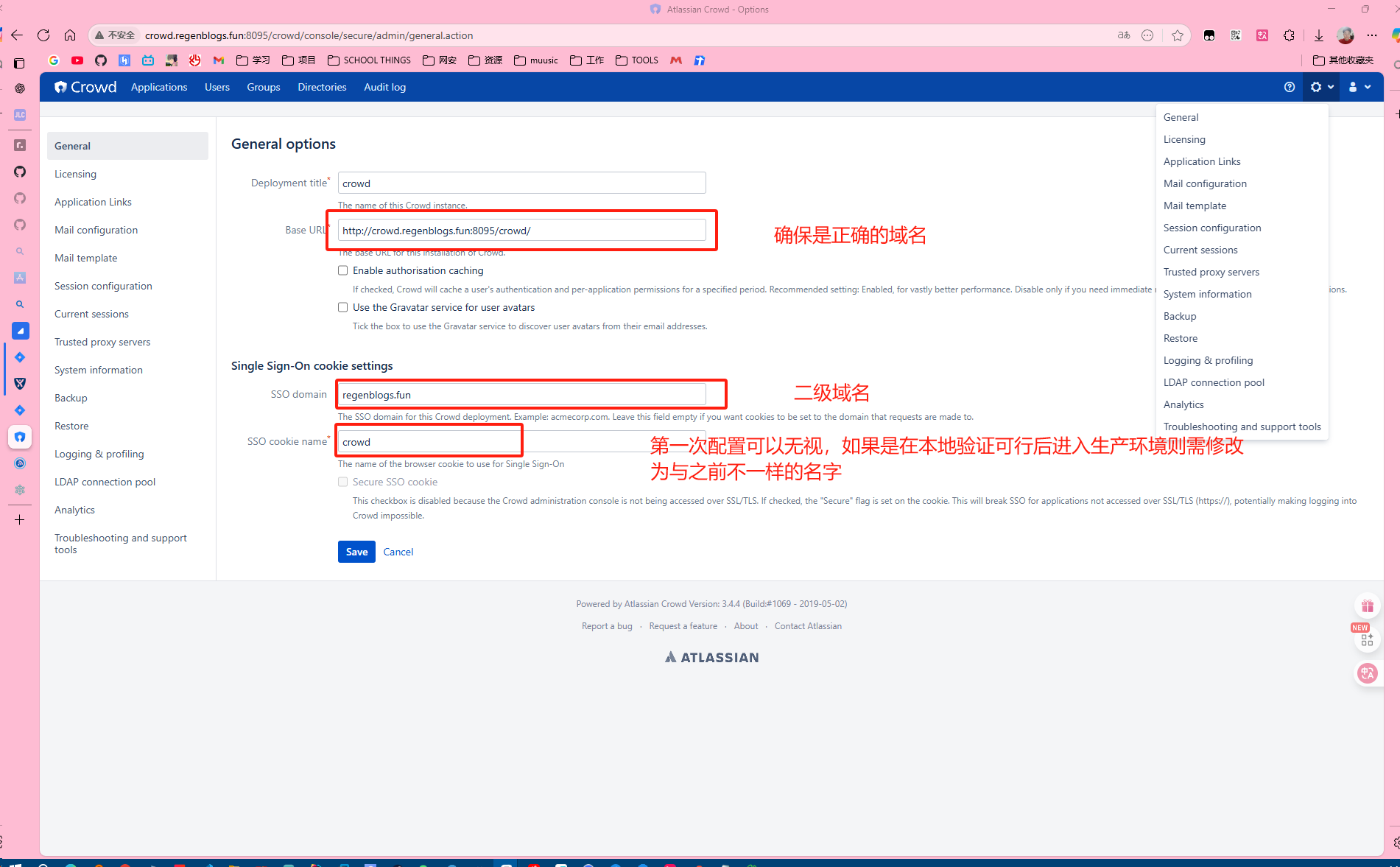Open the administration gear menu
Image resolution: width=1400 pixels, height=867 pixels.
pos(1322,87)
